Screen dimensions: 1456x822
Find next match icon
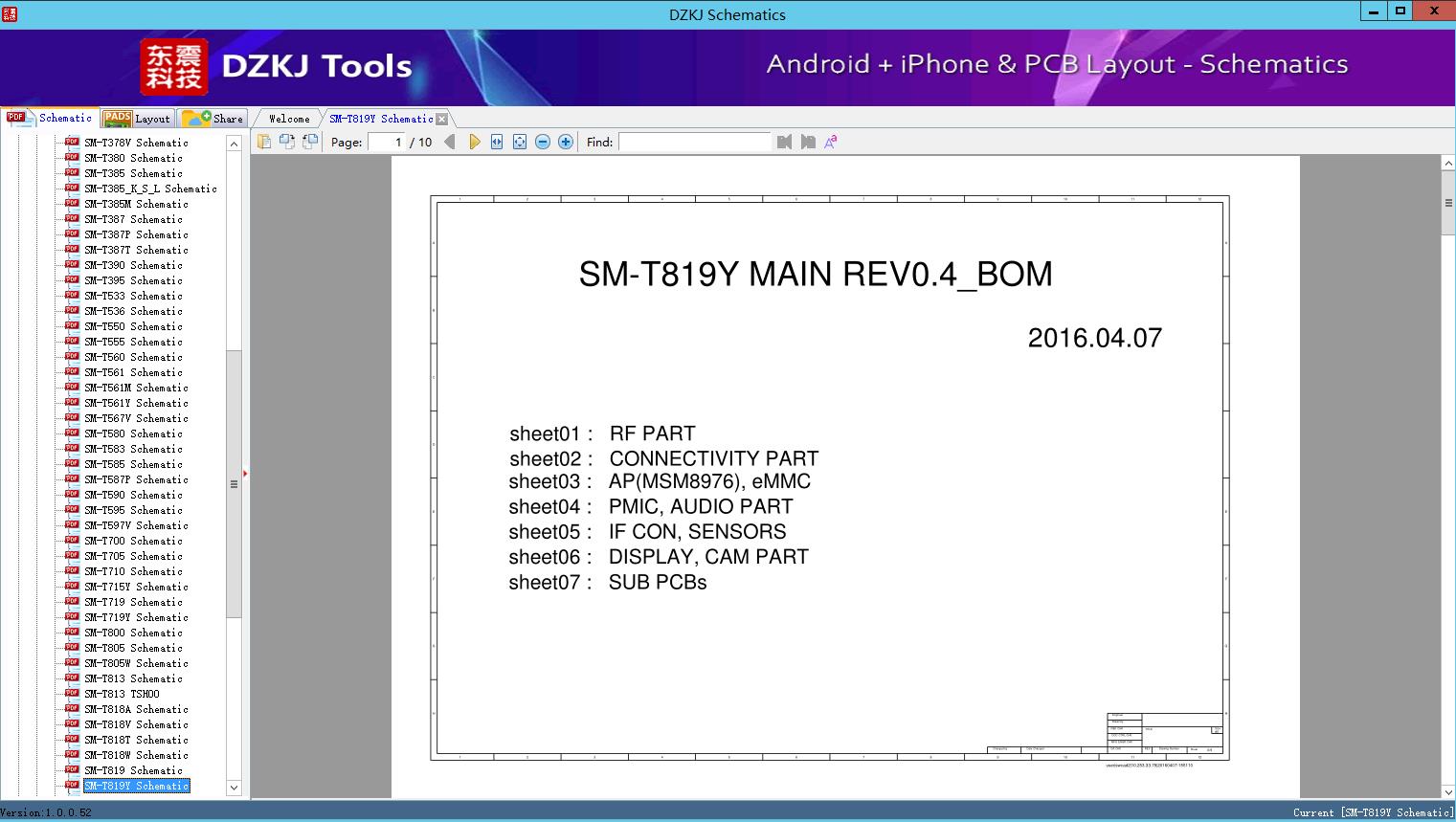(808, 142)
